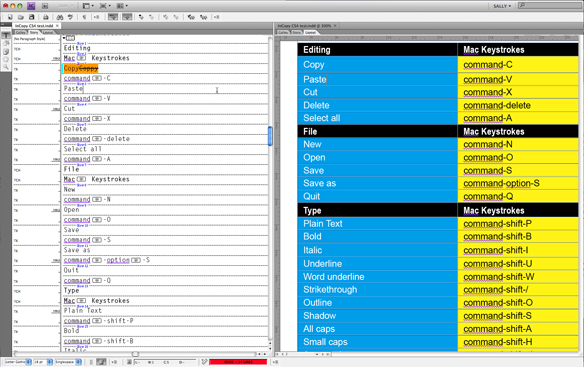The image size is (584, 367).
Task: Click 'Word underline' cell in layout
Action: click(x=377, y=276)
